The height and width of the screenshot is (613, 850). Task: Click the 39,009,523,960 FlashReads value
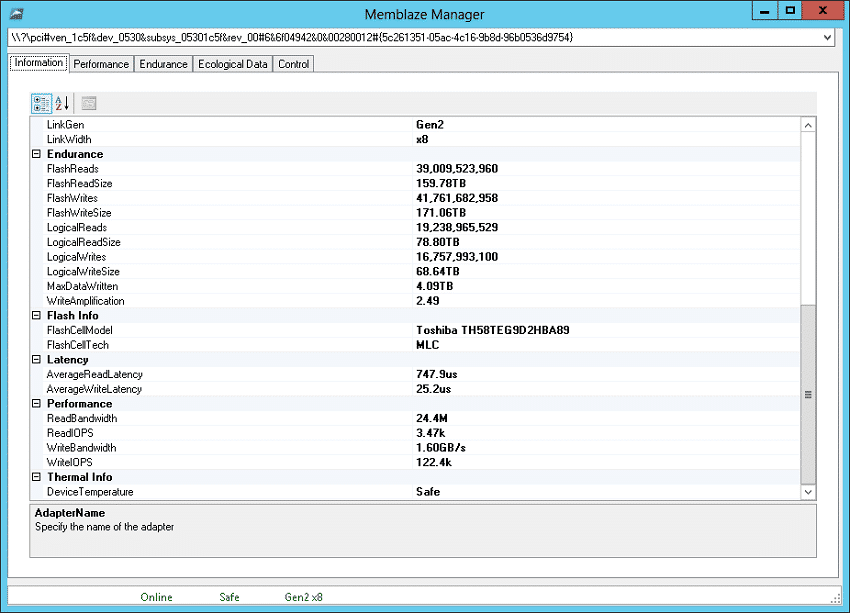point(457,169)
